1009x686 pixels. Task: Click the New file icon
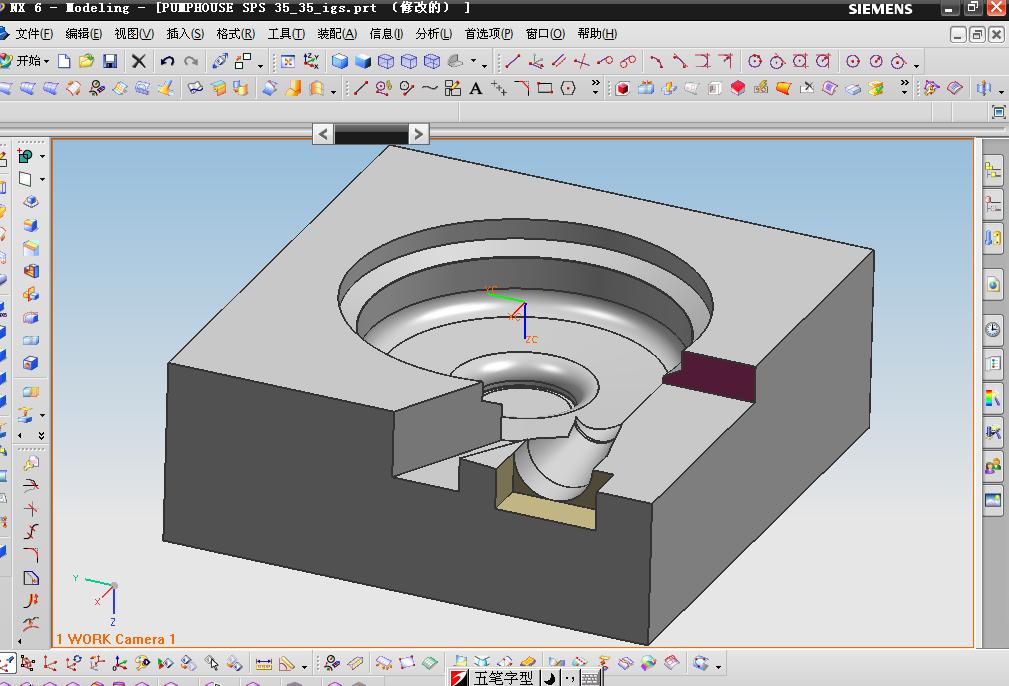pos(64,62)
